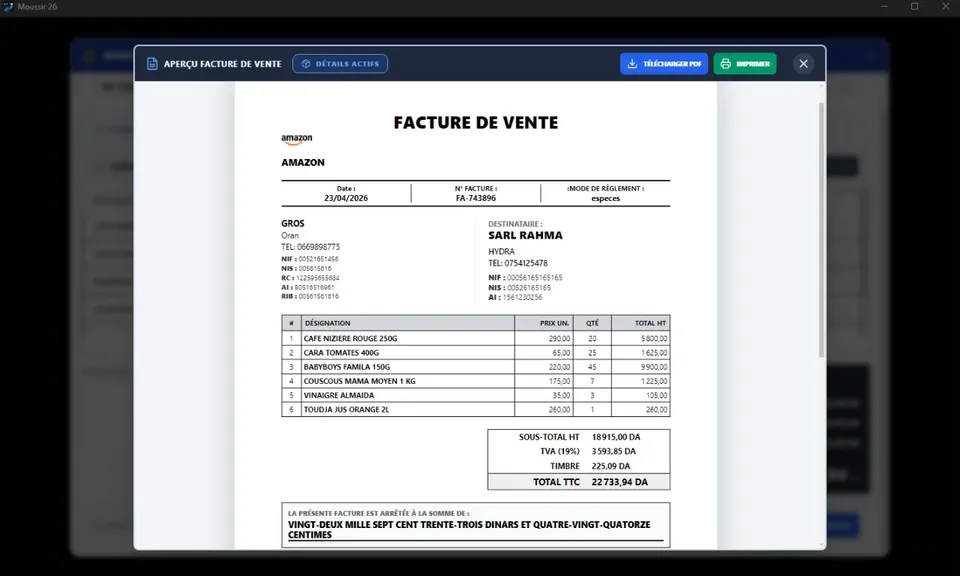Click the Moussir 26 app icon in title bar
This screenshot has height=576, width=960.
[x=8, y=6]
